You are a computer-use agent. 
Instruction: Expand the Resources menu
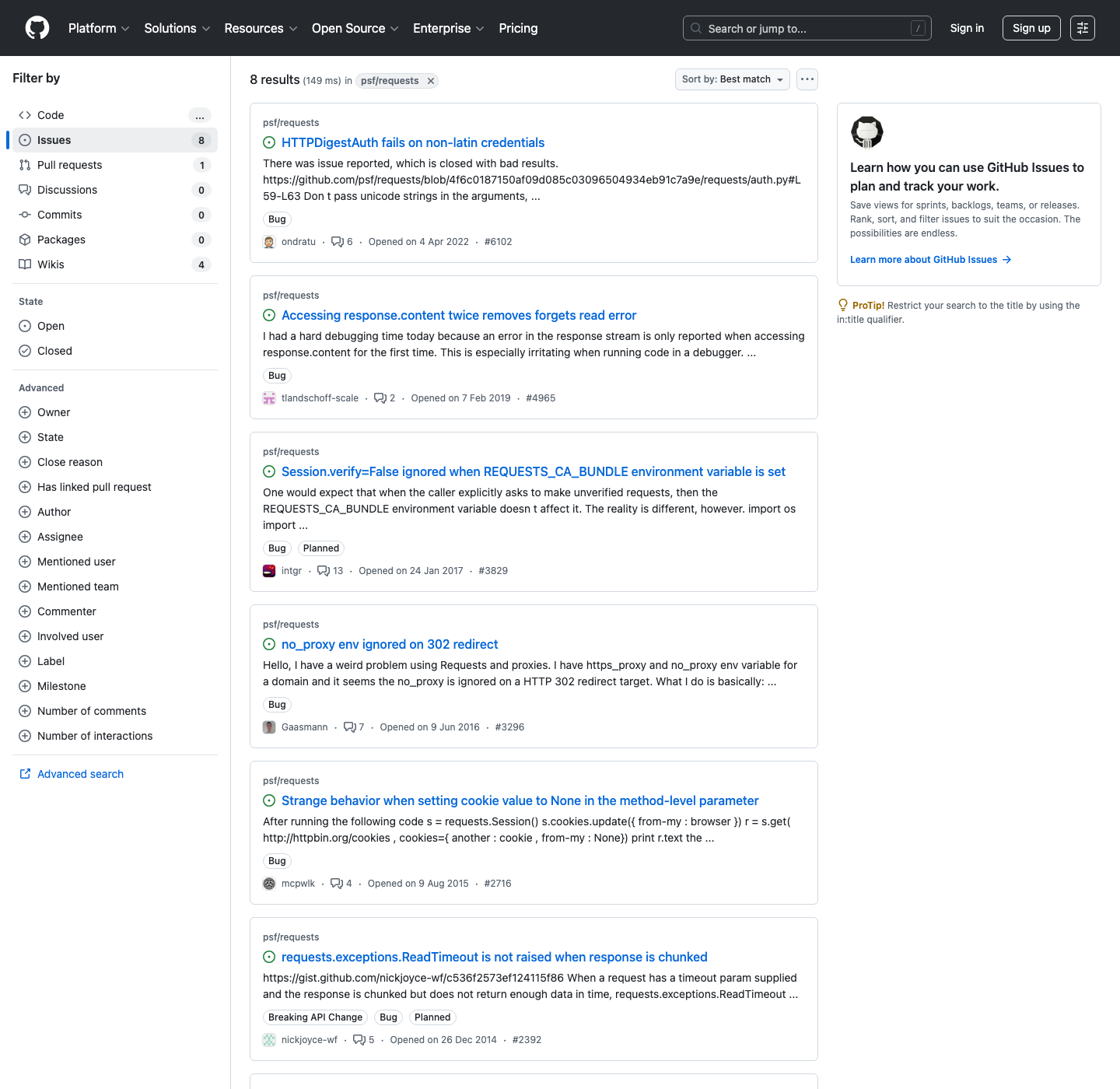pos(261,28)
